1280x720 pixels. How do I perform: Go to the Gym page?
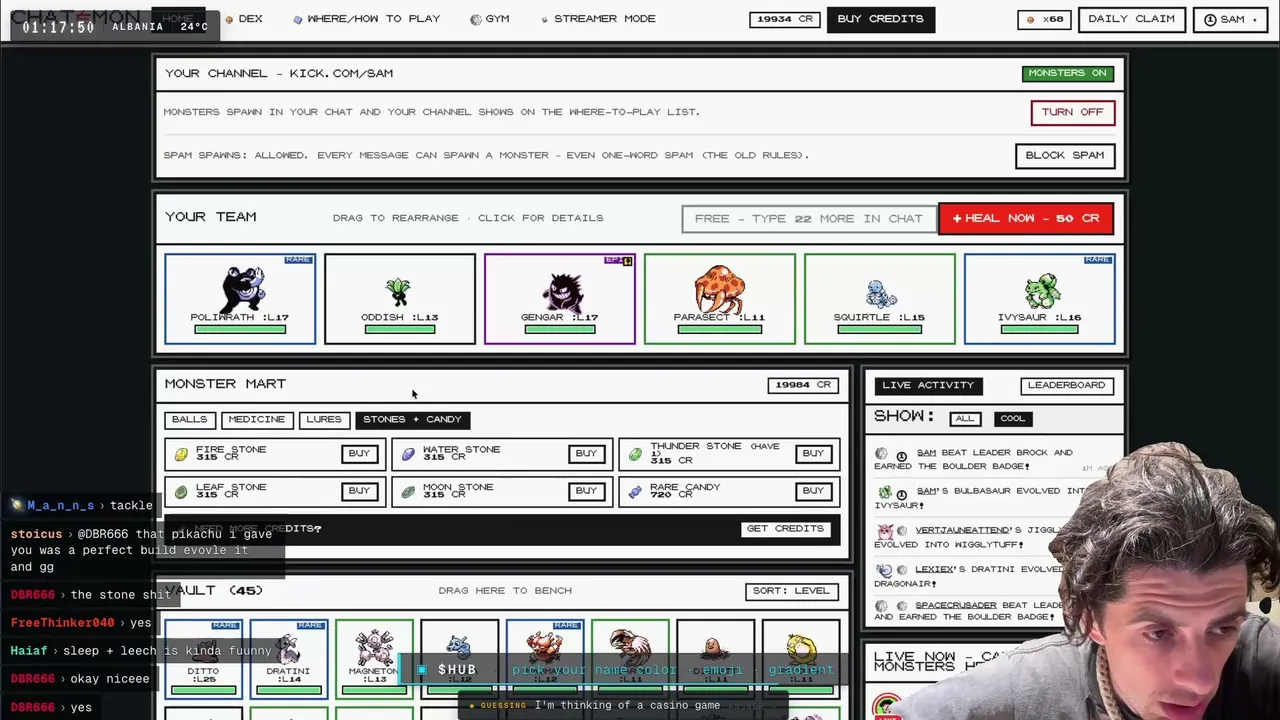(x=490, y=19)
